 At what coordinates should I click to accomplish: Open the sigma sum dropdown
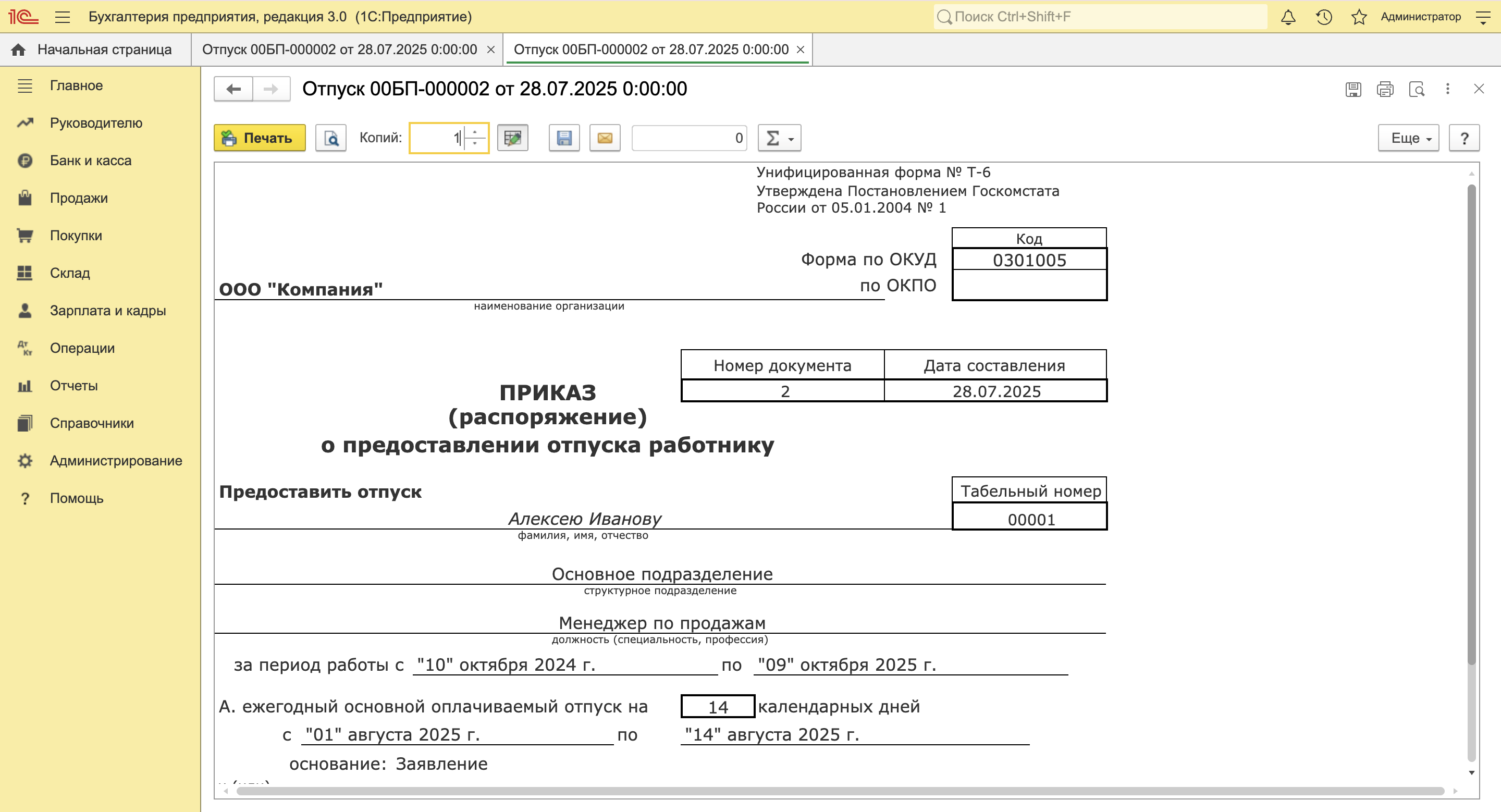click(x=780, y=138)
